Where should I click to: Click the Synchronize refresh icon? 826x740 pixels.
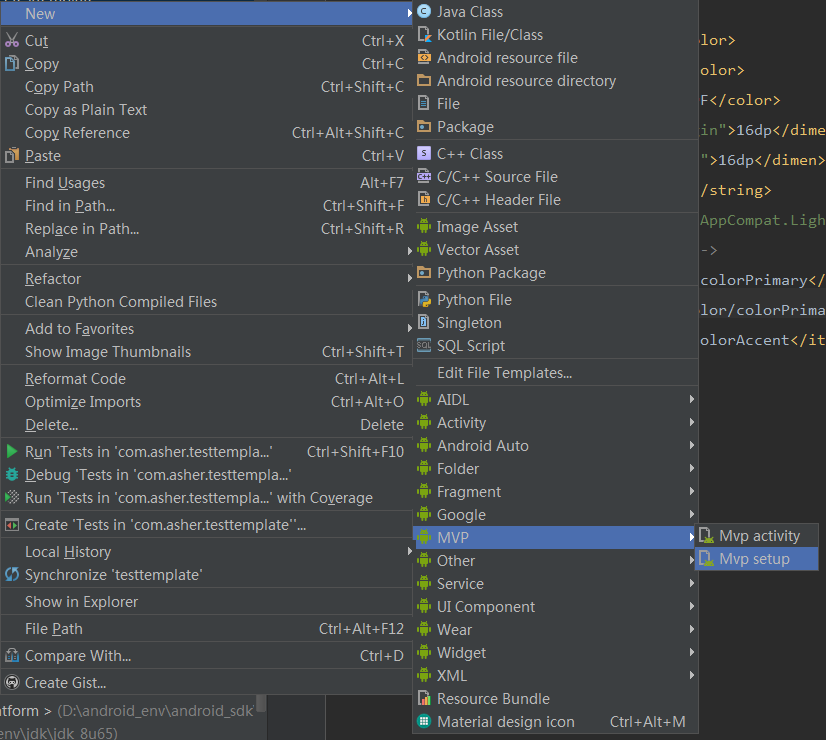(x=12, y=575)
